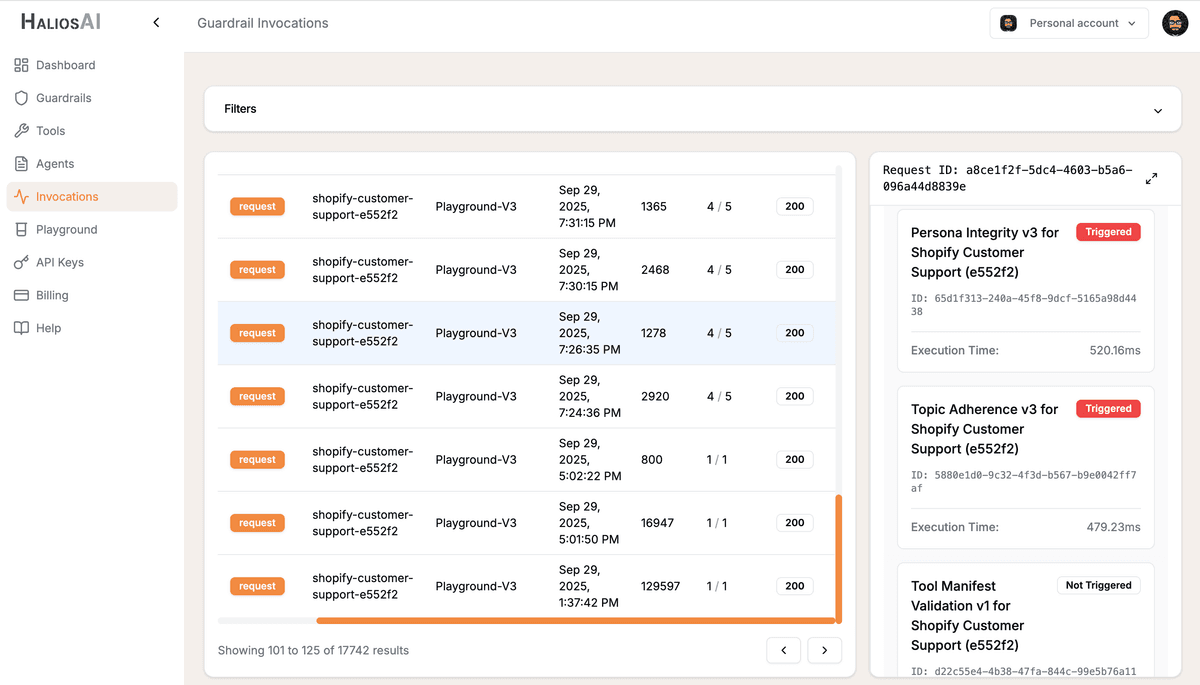Open the Dashboard panel icon
The height and width of the screenshot is (685, 1200).
coord(21,64)
